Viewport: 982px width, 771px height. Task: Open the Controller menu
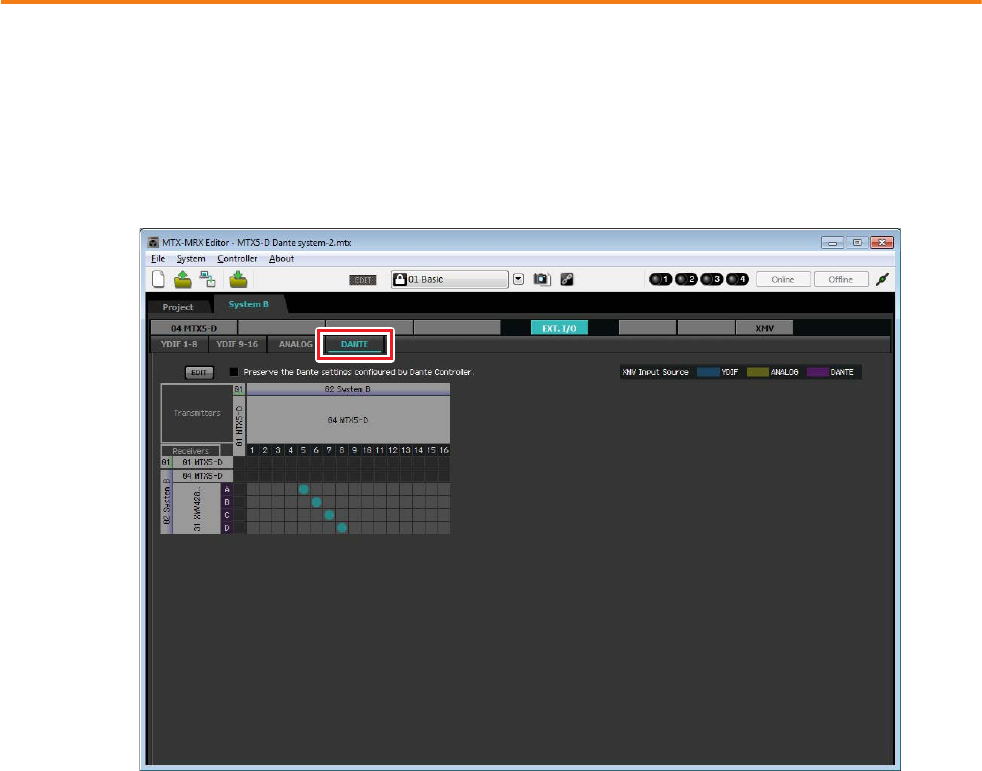point(237,259)
